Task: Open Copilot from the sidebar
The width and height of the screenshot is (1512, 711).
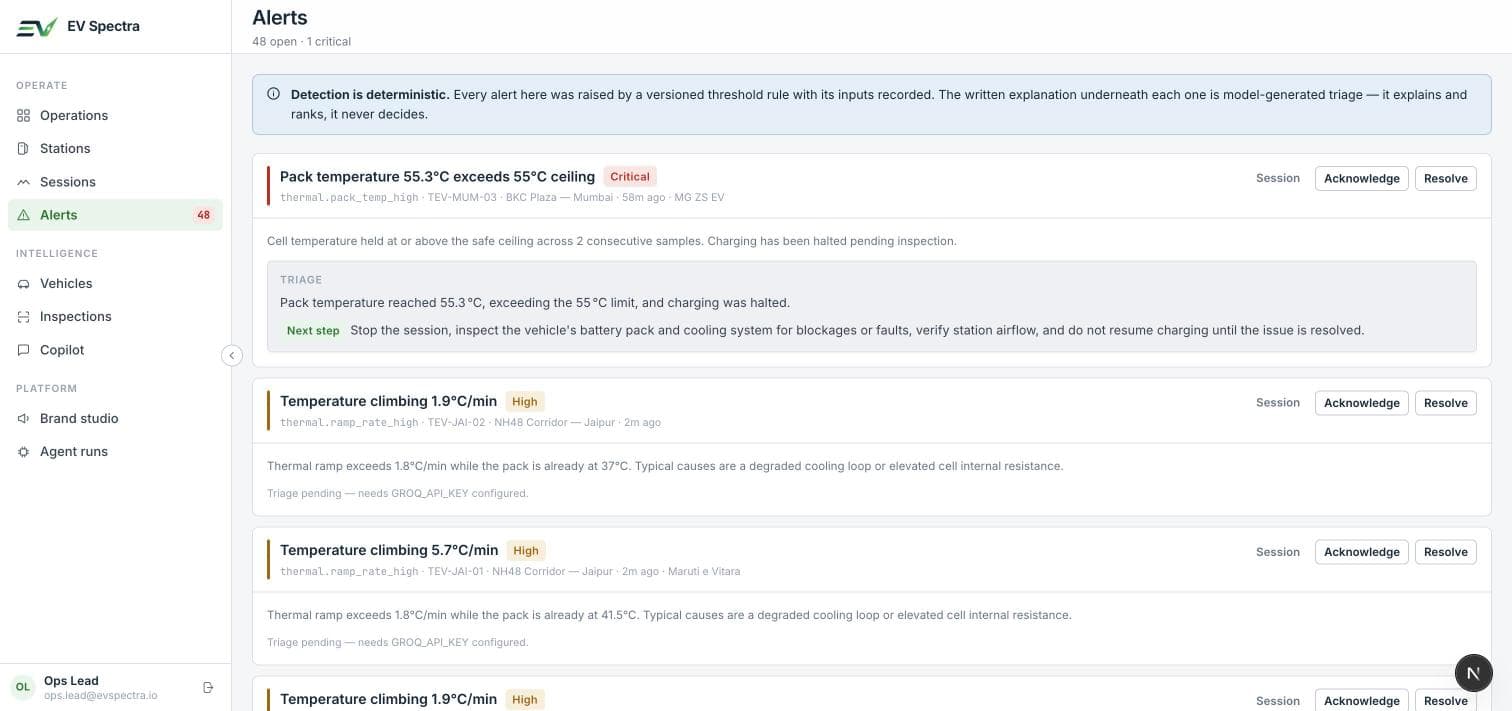Action: point(115,350)
